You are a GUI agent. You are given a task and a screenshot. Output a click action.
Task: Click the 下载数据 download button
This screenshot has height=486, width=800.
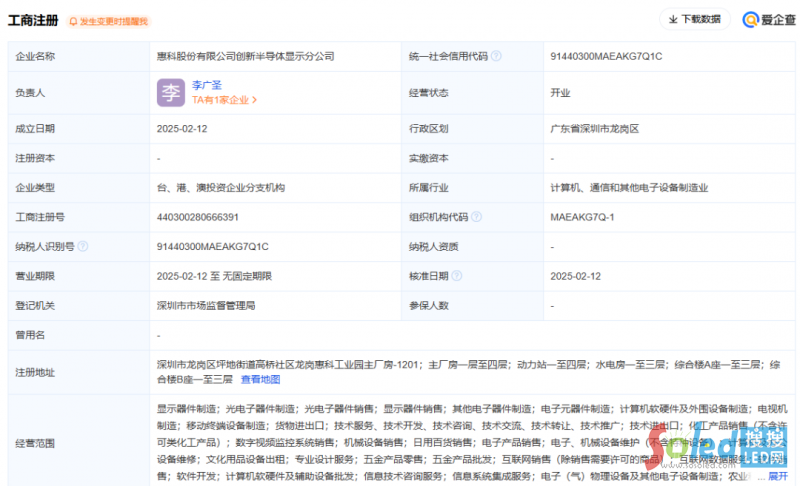[x=695, y=19]
